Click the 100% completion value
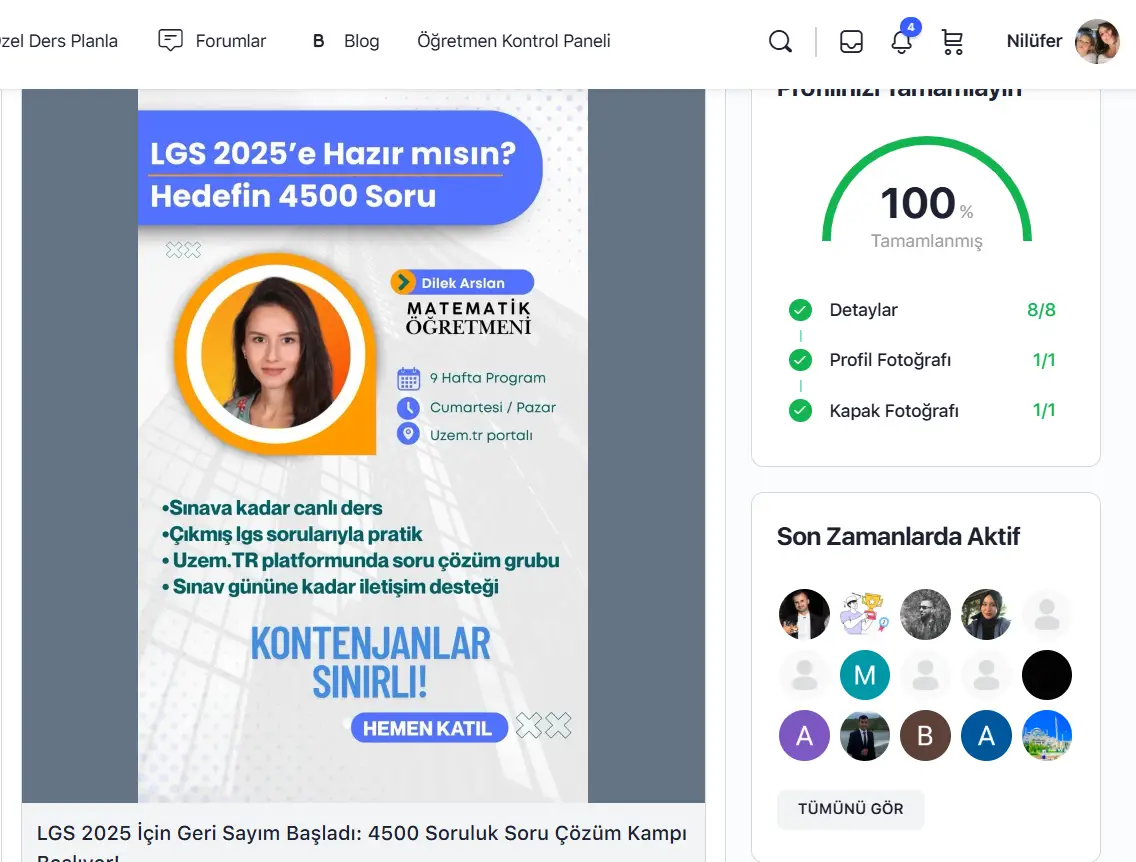 926,203
